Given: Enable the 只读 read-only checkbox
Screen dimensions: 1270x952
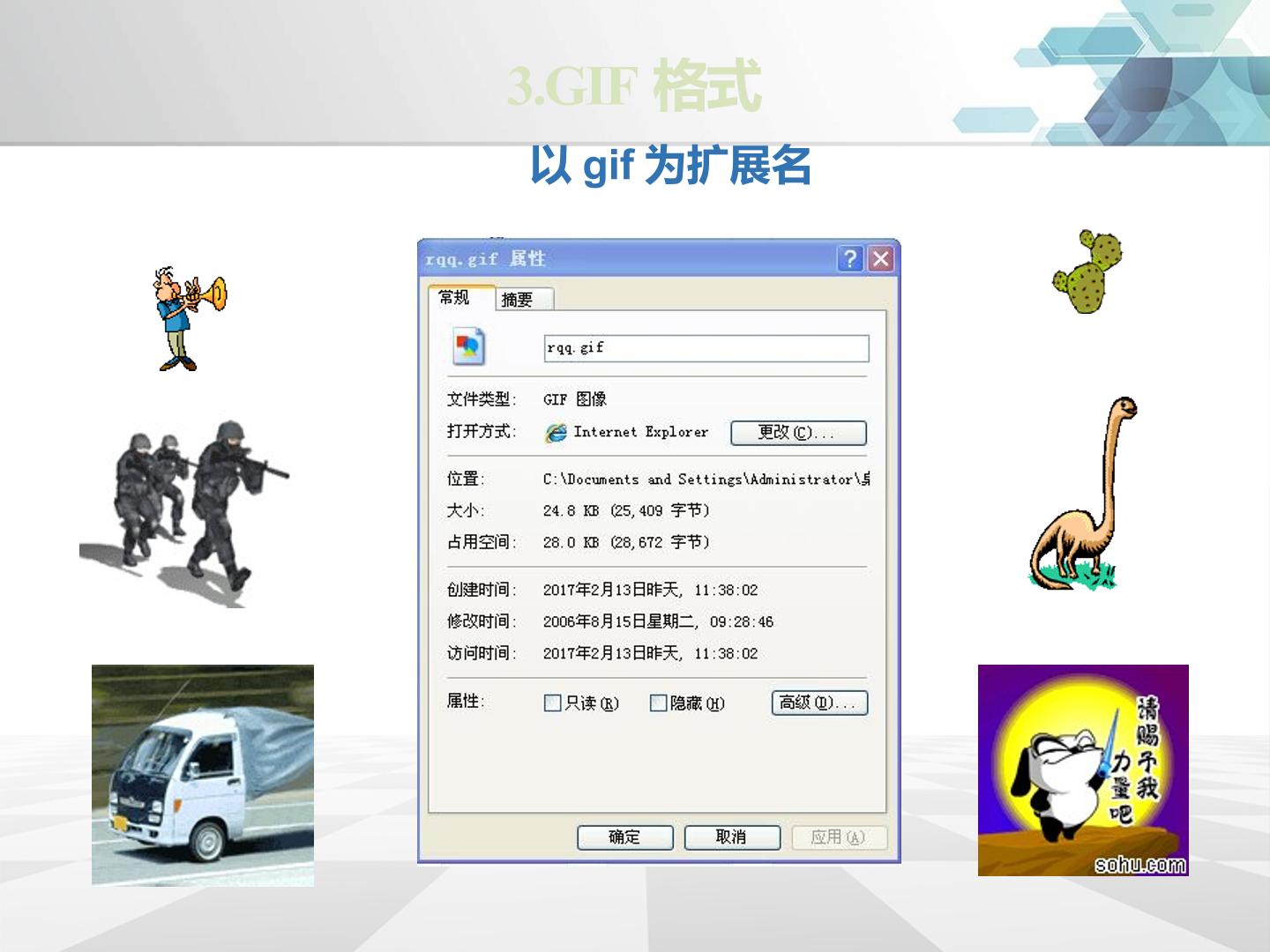Looking at the screenshot, I should [x=553, y=703].
